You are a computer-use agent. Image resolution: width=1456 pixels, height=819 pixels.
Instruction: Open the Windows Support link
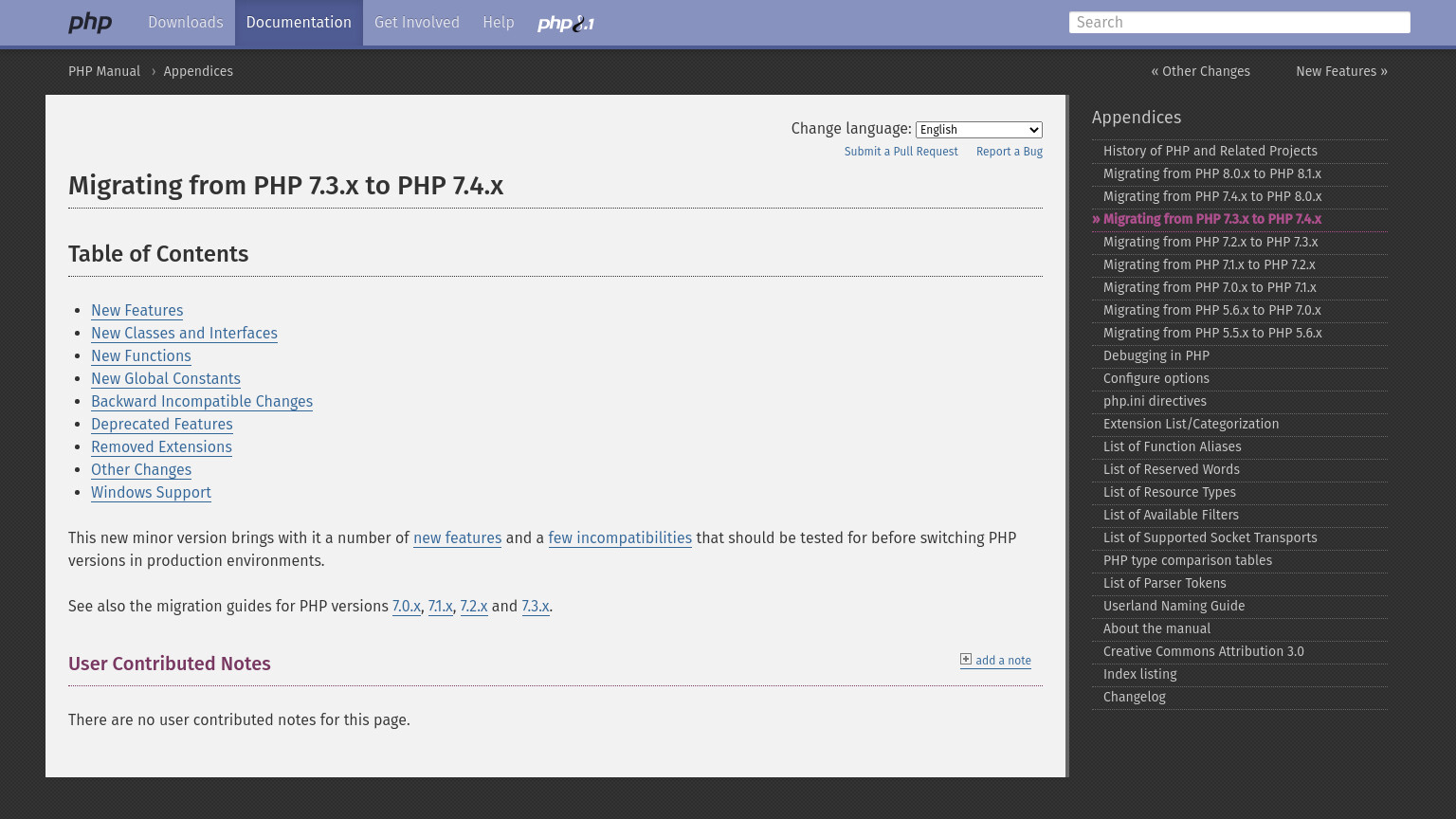[151, 493]
